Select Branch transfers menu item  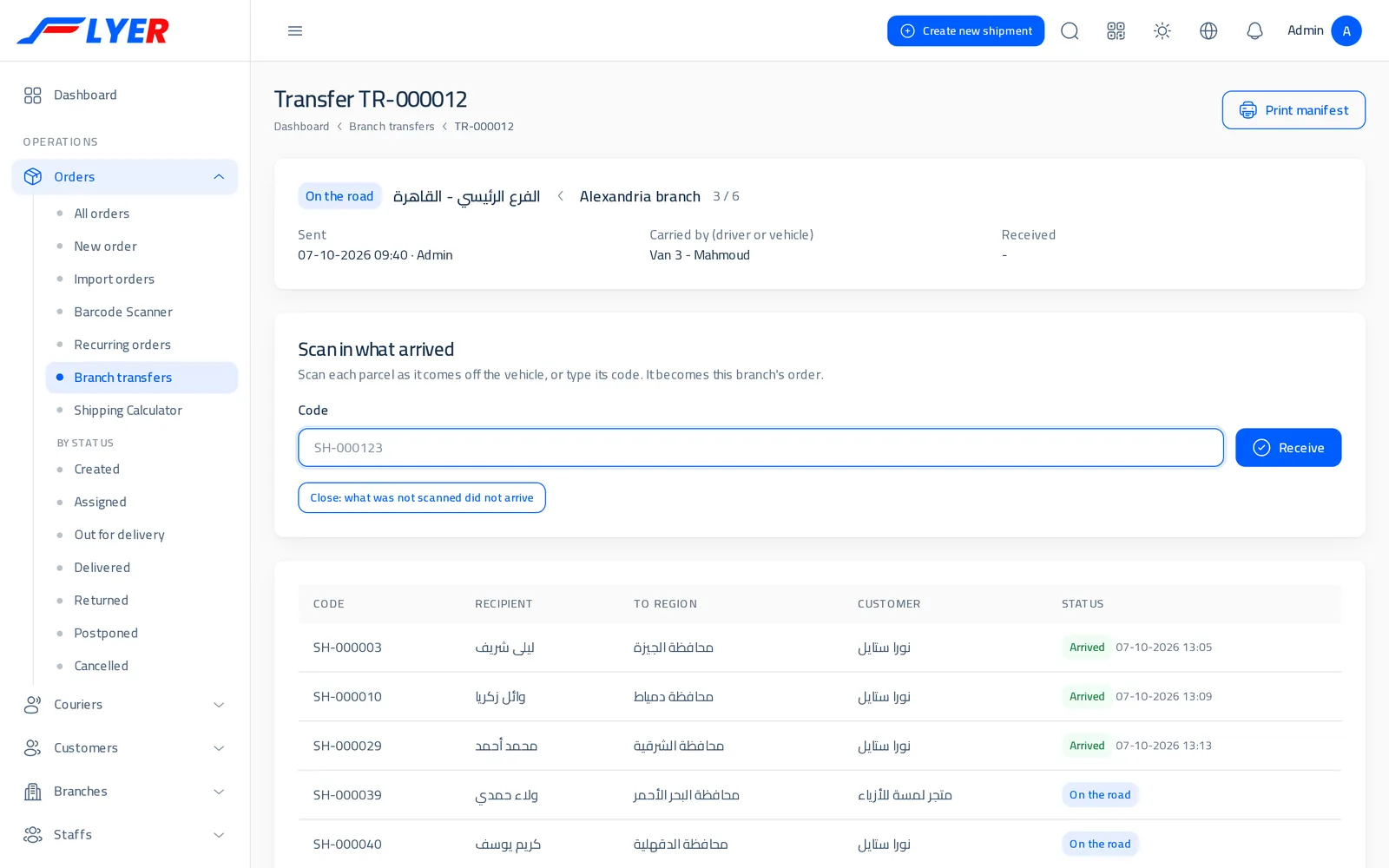pos(142,378)
